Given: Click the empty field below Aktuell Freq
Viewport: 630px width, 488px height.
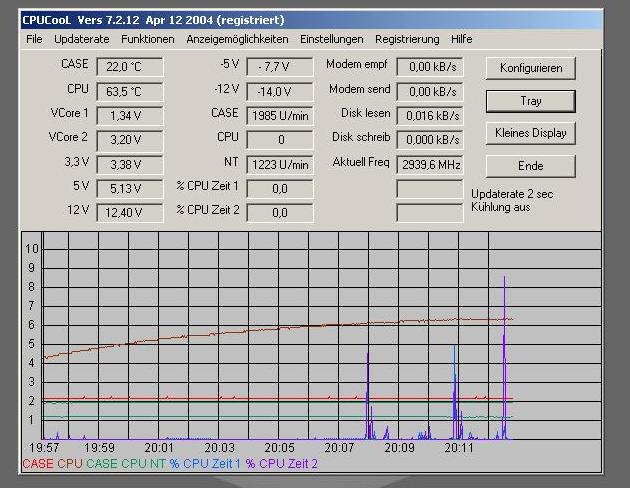Looking at the screenshot, I should (430, 188).
